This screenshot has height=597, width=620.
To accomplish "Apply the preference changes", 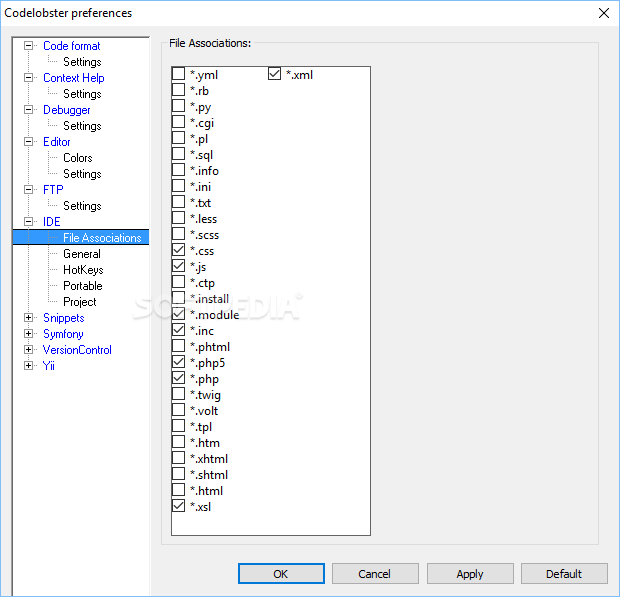I will click(x=470, y=573).
